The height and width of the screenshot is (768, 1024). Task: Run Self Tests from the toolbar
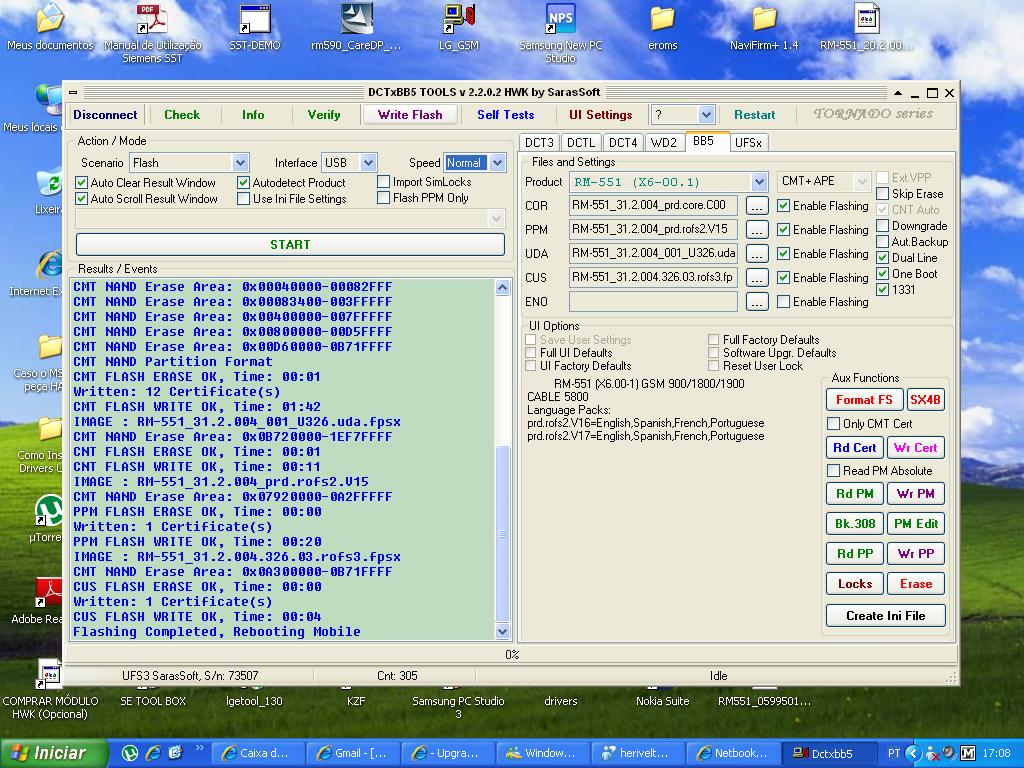[505, 115]
